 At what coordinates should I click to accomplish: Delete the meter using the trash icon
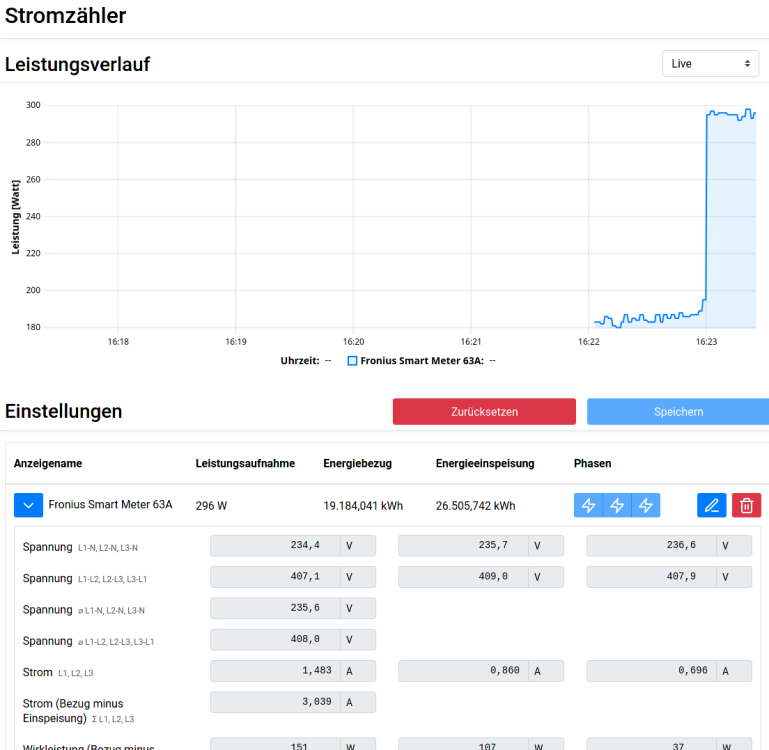click(x=746, y=506)
